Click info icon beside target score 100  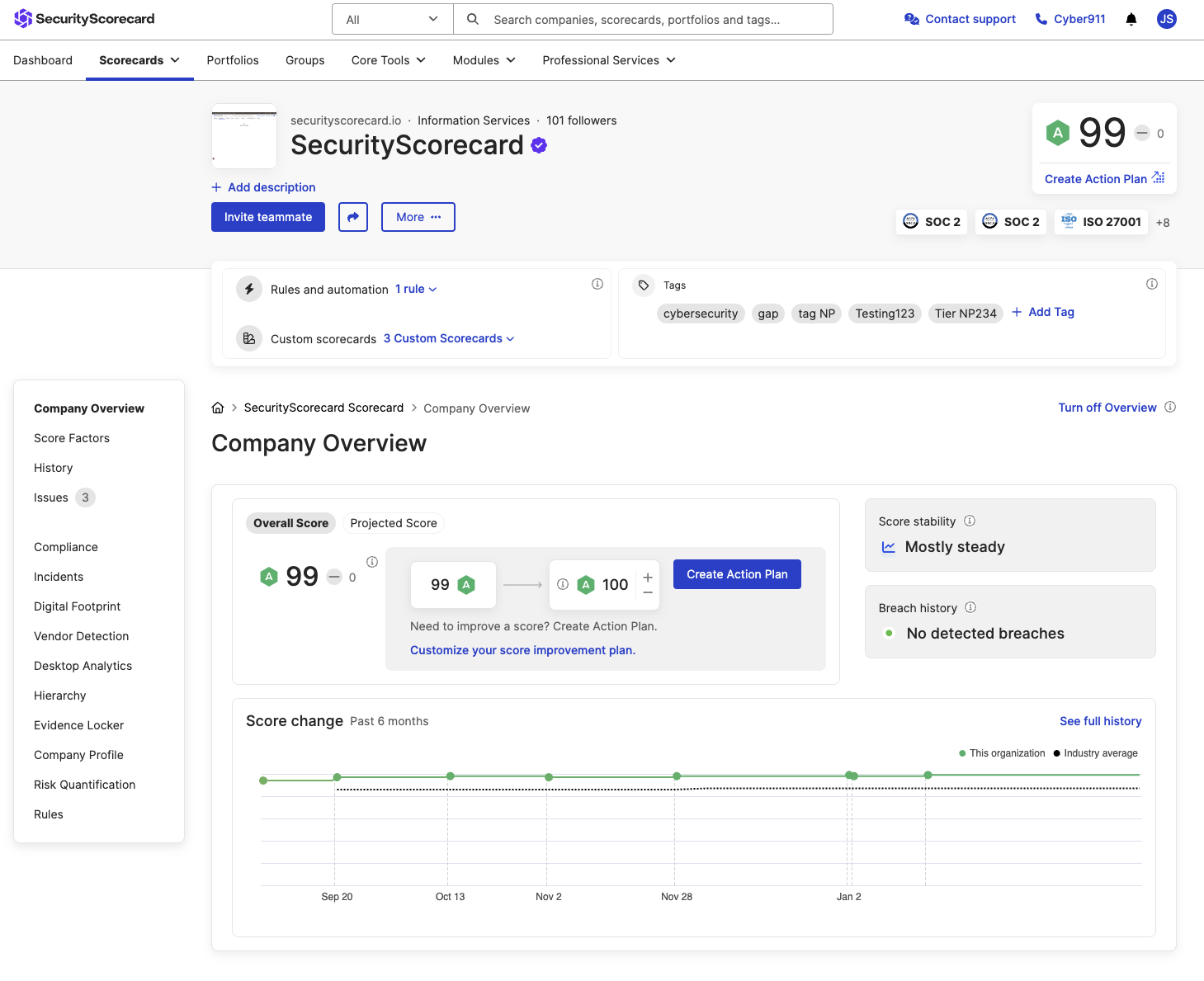563,584
